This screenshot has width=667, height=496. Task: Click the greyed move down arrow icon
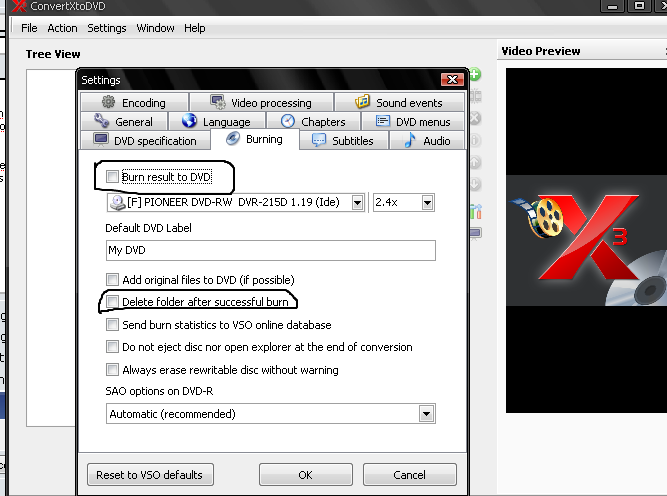point(475,184)
